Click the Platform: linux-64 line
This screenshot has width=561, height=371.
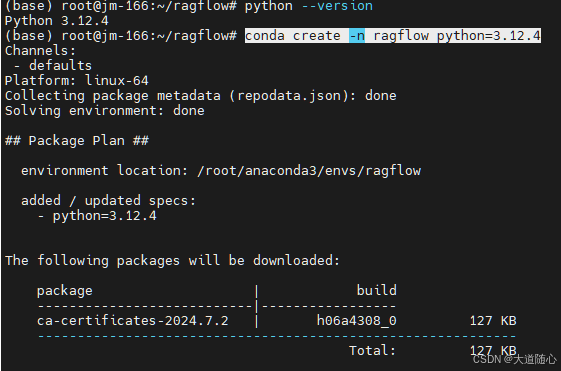[x=77, y=80]
